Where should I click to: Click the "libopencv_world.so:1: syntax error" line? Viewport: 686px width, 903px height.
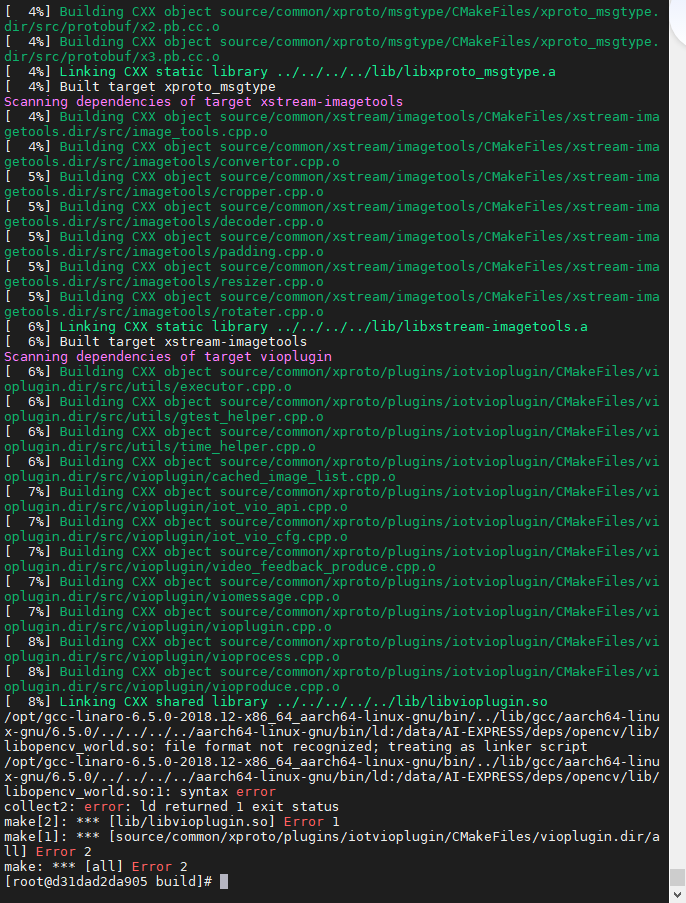140,791
